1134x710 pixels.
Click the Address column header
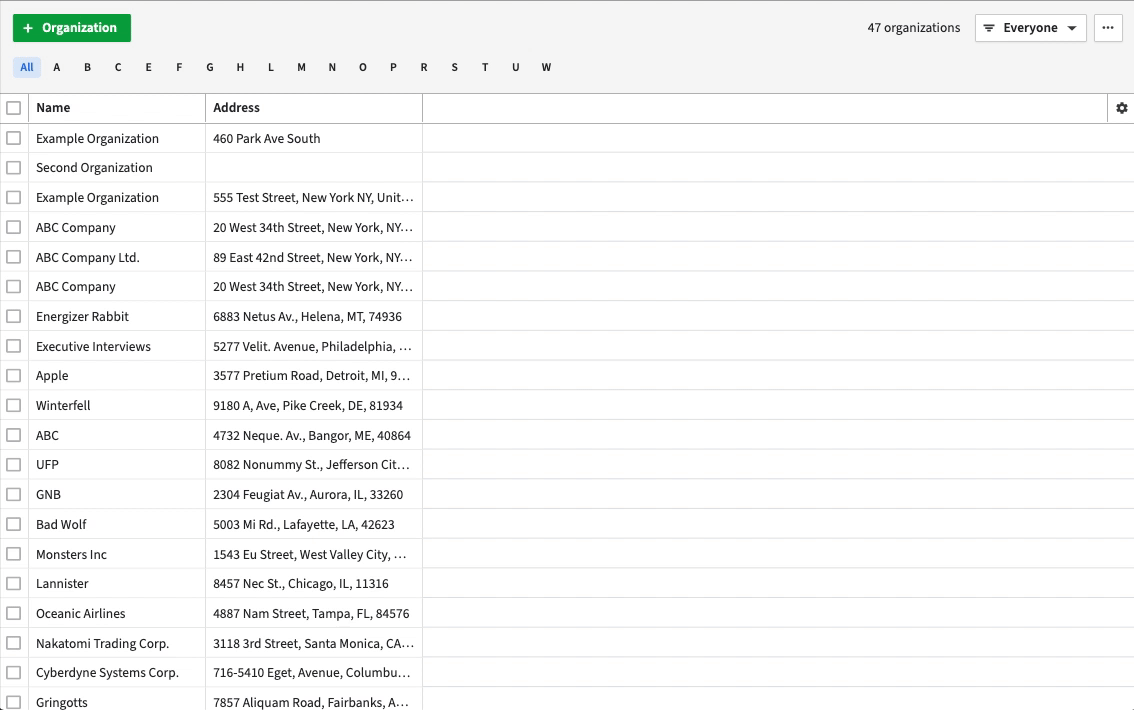coord(236,108)
